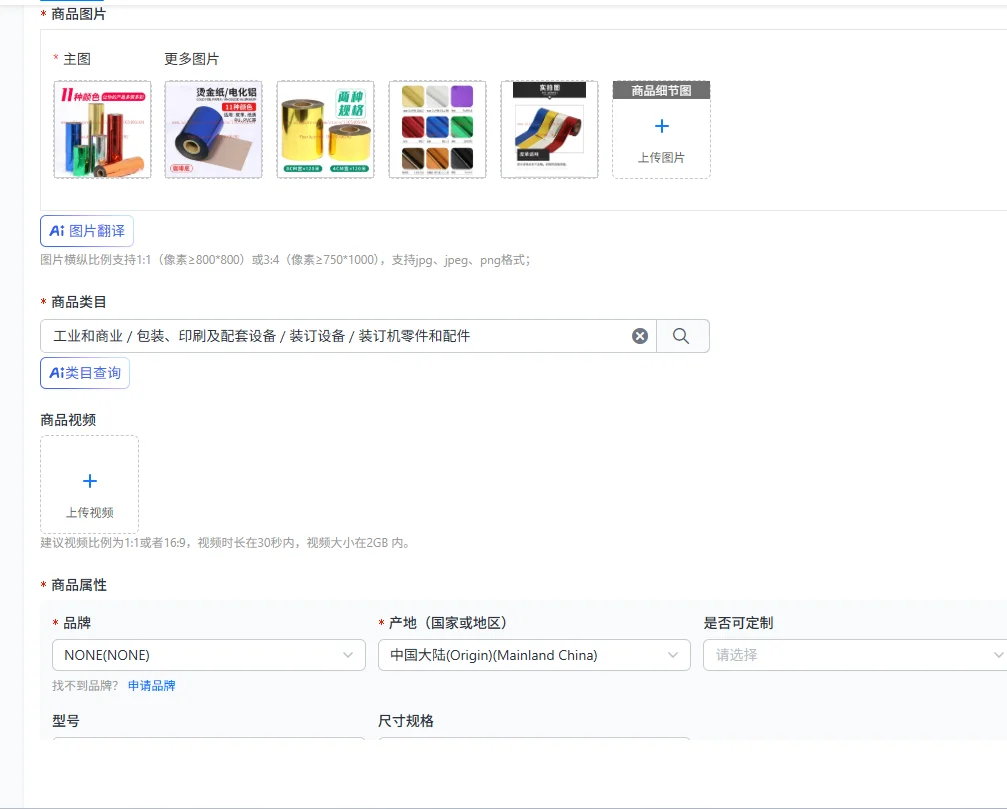This screenshot has height=809, width=1007.
Task: Select the blue 烫金纸/电化铝 roll thumbnail
Action: pos(214,130)
